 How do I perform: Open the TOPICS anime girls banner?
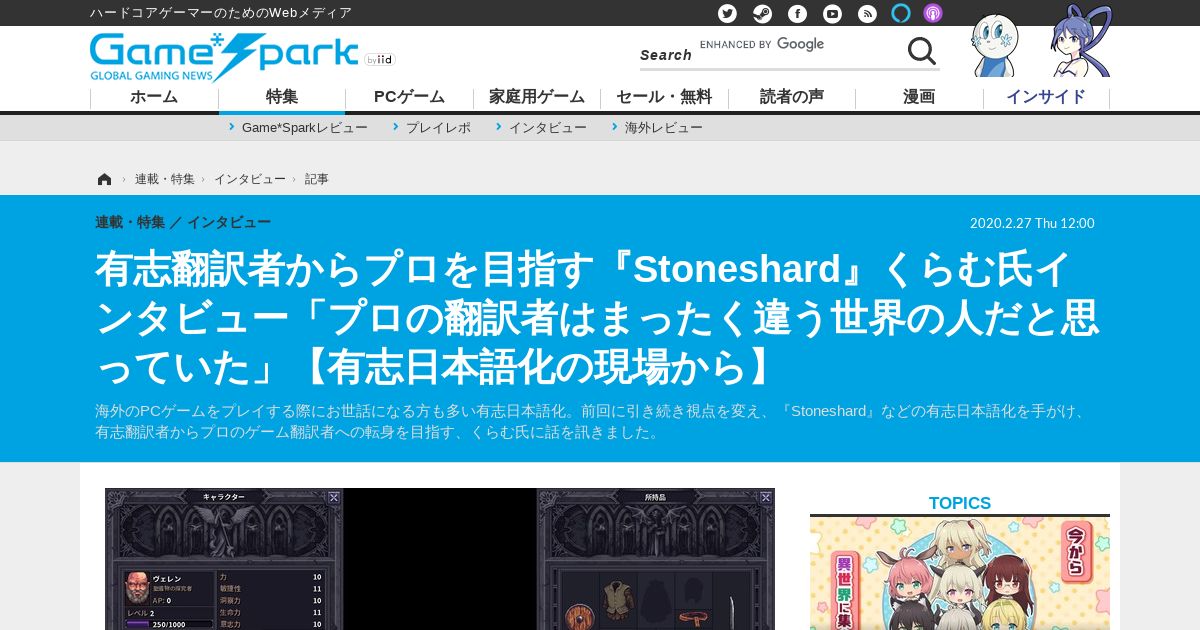pos(960,574)
